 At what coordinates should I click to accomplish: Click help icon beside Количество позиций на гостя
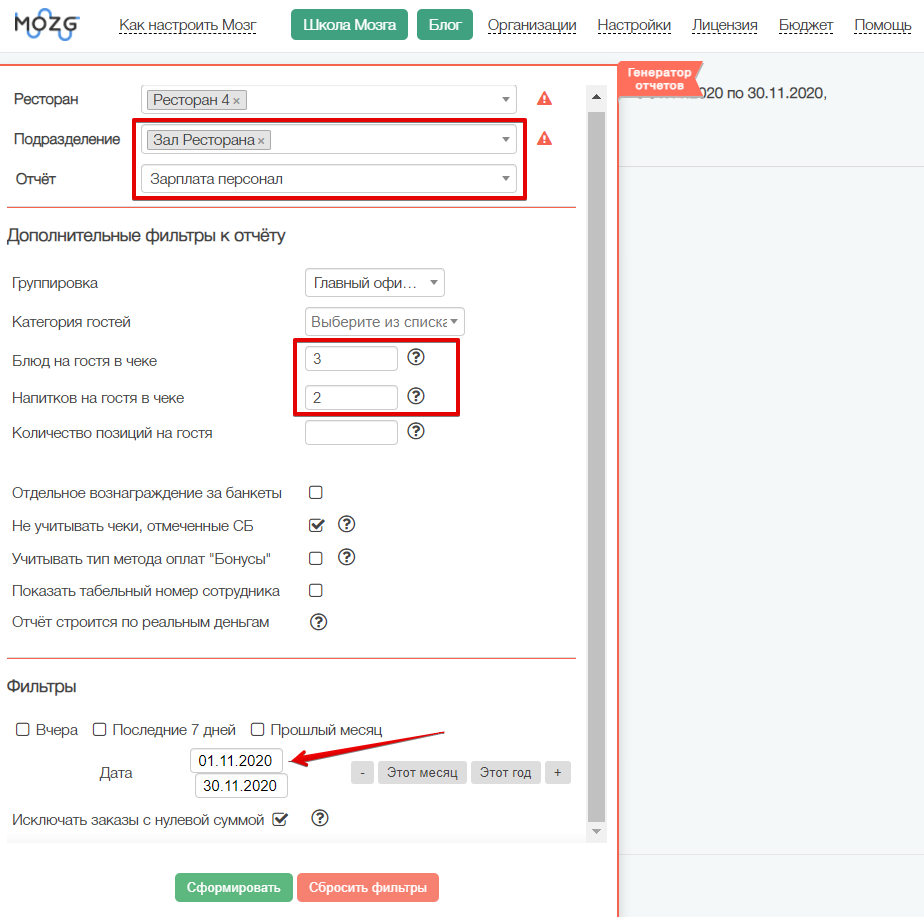tap(416, 432)
